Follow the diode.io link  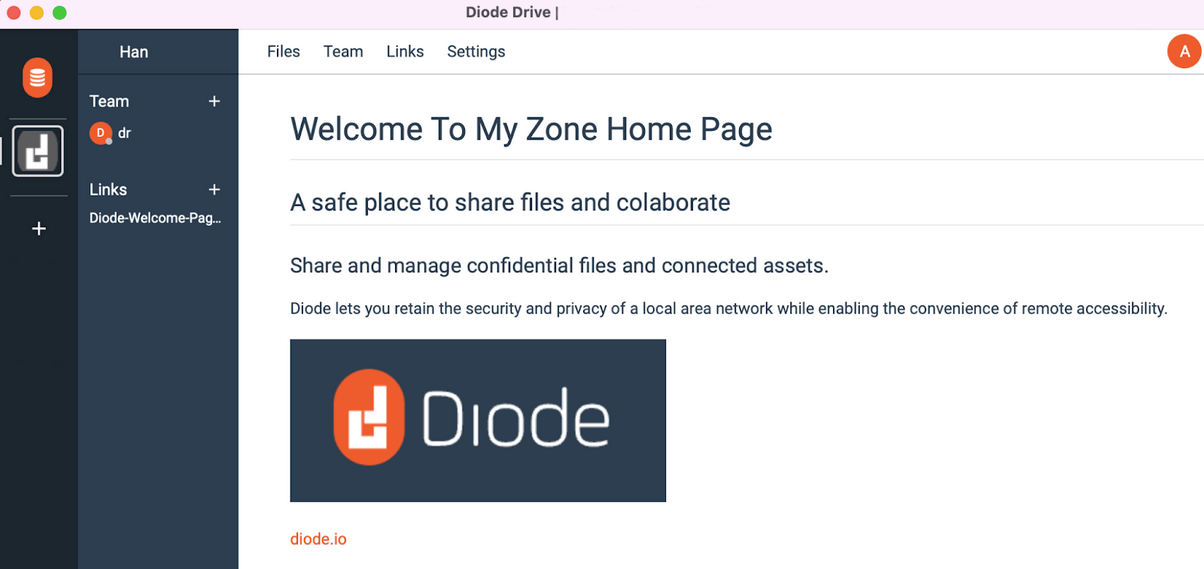click(x=318, y=538)
